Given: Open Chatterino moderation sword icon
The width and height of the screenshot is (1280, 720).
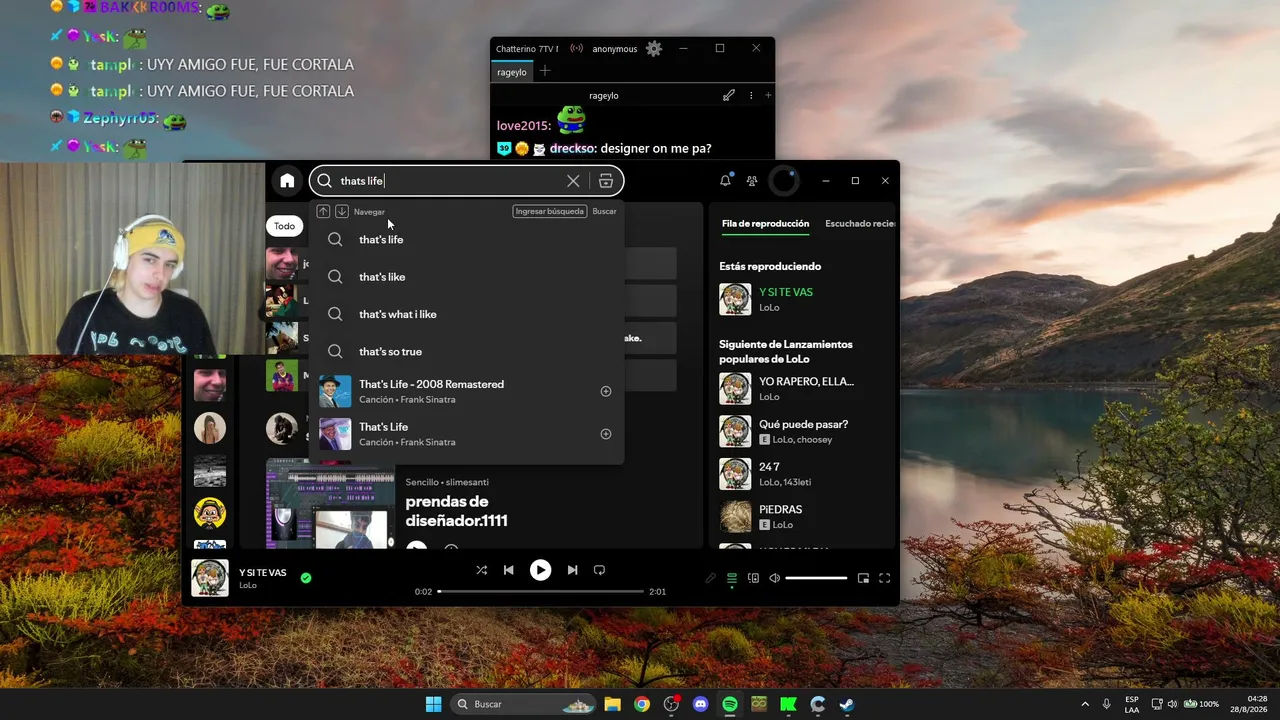Looking at the screenshot, I should tap(729, 96).
